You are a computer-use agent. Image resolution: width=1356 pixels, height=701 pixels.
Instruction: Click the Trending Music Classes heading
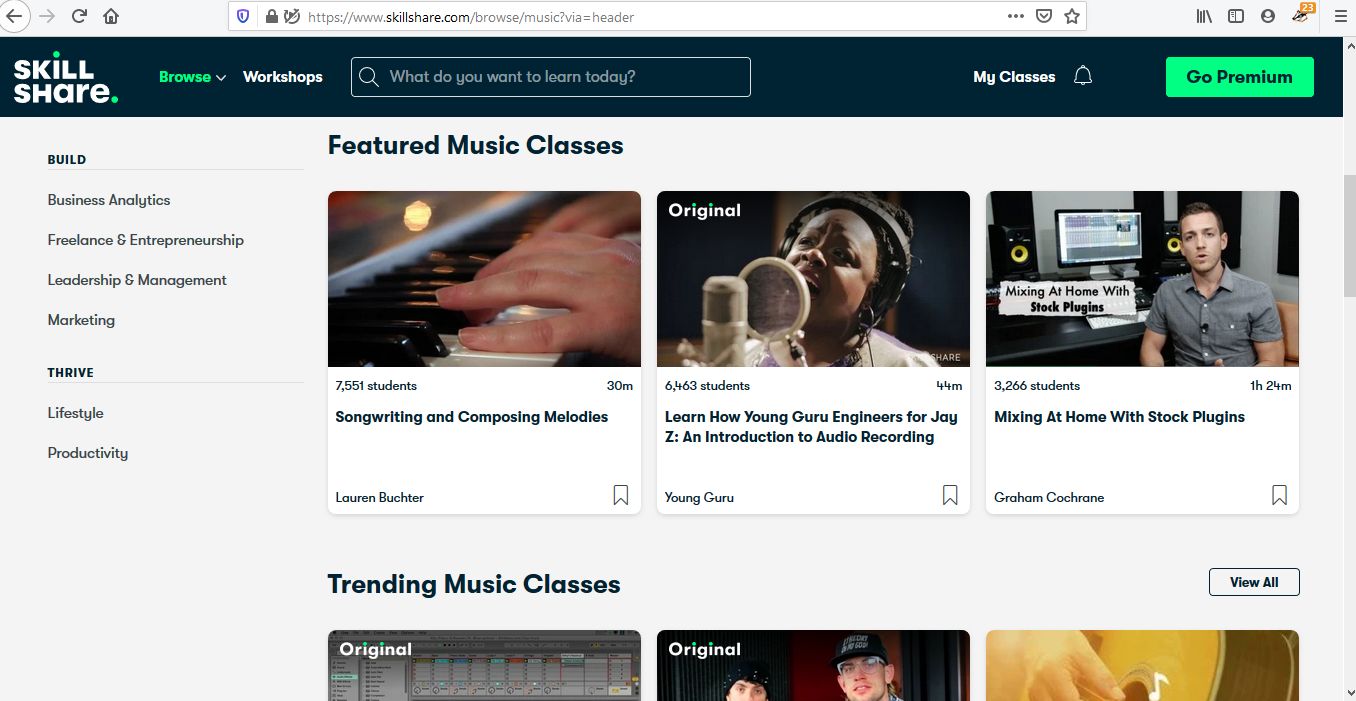474,585
